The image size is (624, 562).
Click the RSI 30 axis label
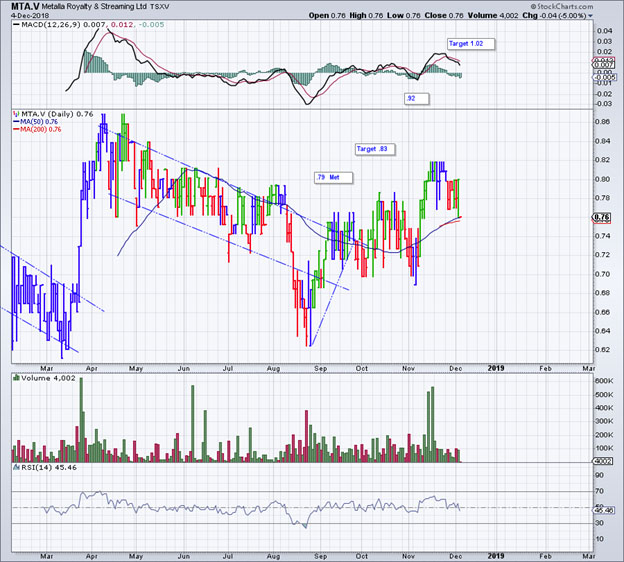tap(599, 523)
